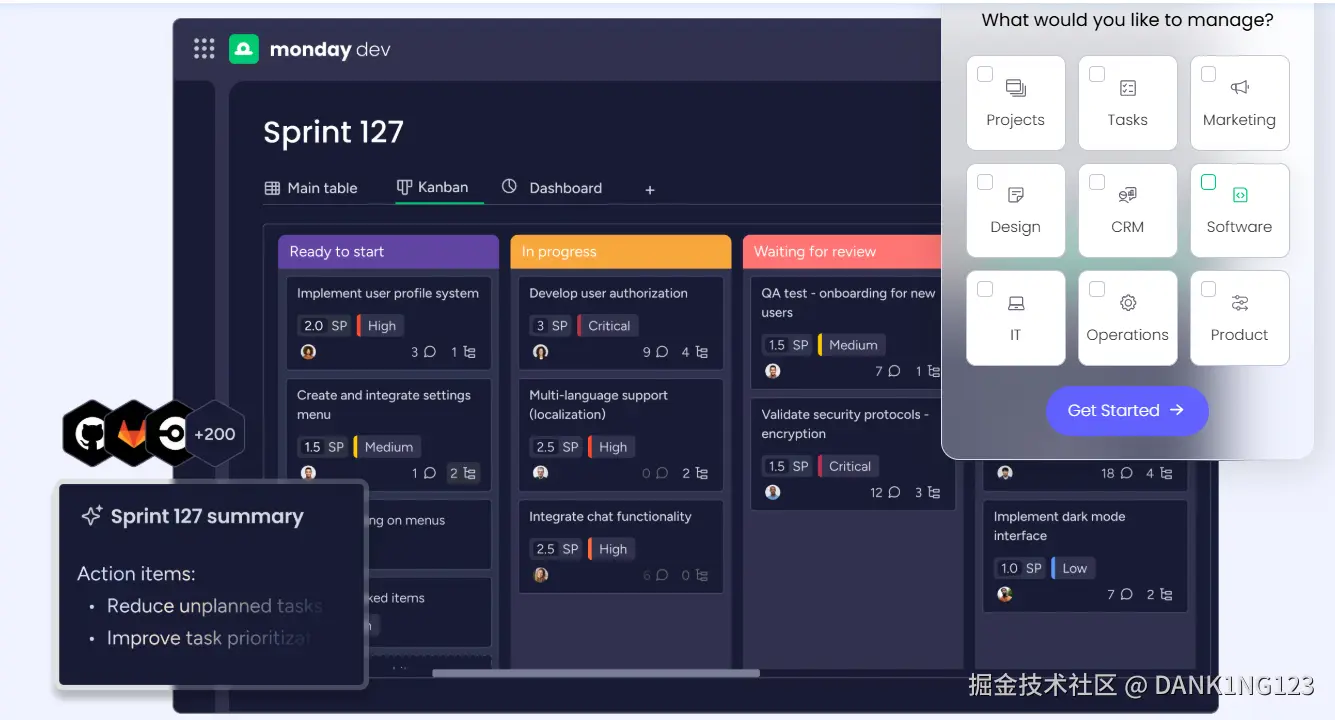
Task: Check the CRM checkbox
Action: pos(1097,182)
